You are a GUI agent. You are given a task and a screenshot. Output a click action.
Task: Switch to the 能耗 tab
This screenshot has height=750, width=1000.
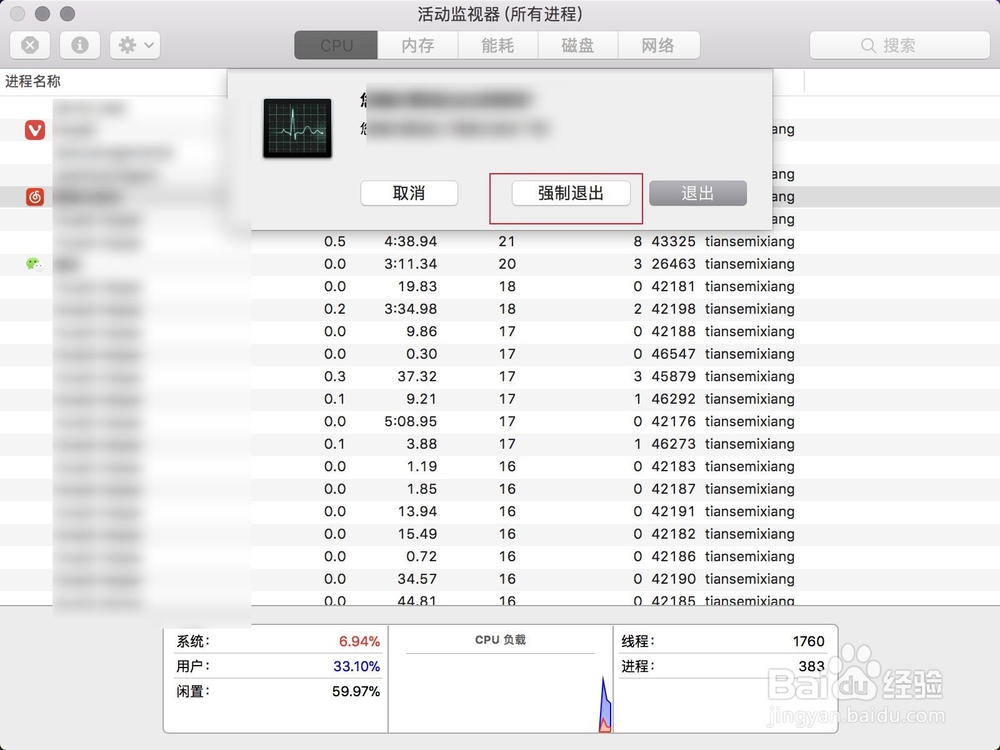click(x=498, y=45)
